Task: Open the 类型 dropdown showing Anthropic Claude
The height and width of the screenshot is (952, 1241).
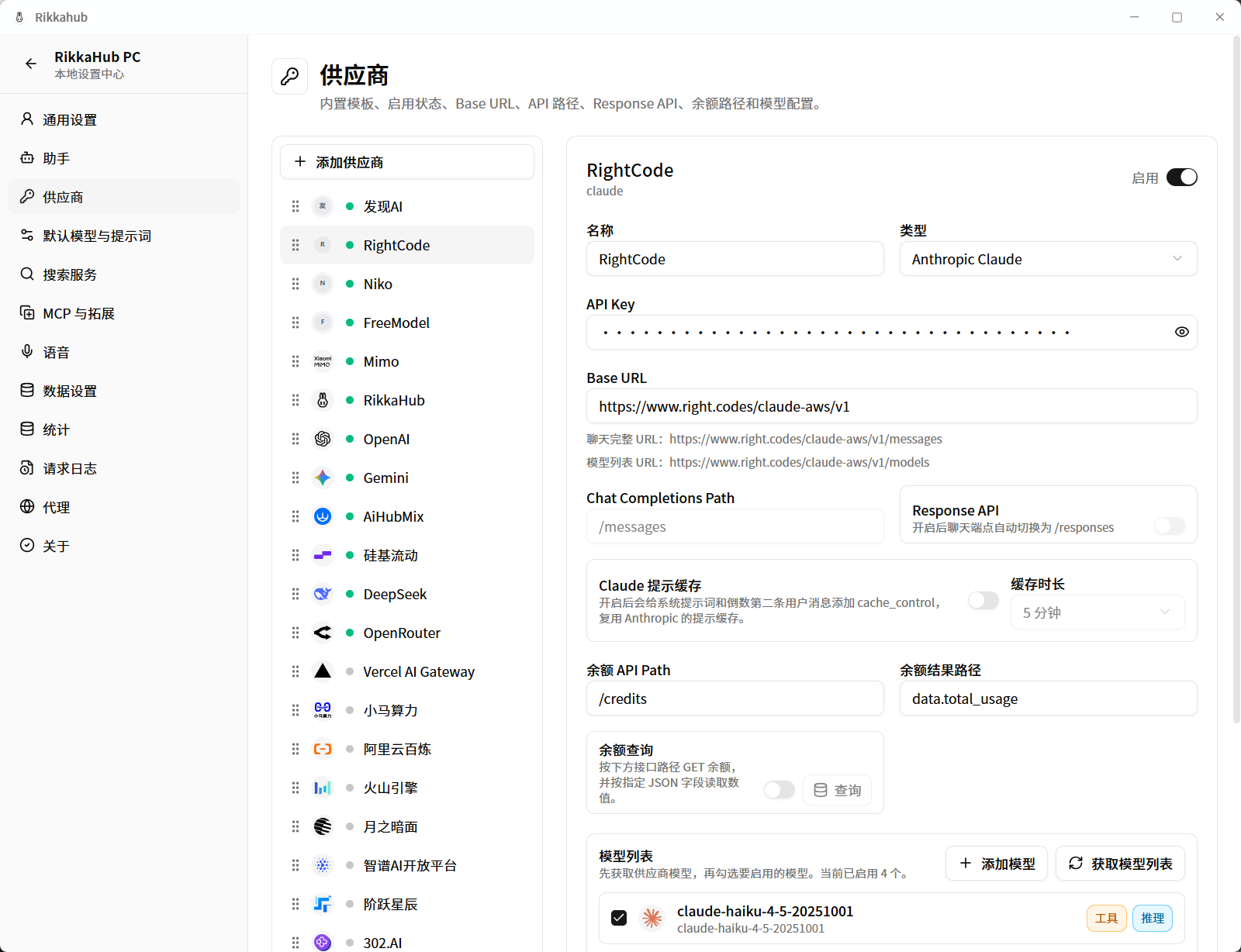Action: click(x=1048, y=259)
